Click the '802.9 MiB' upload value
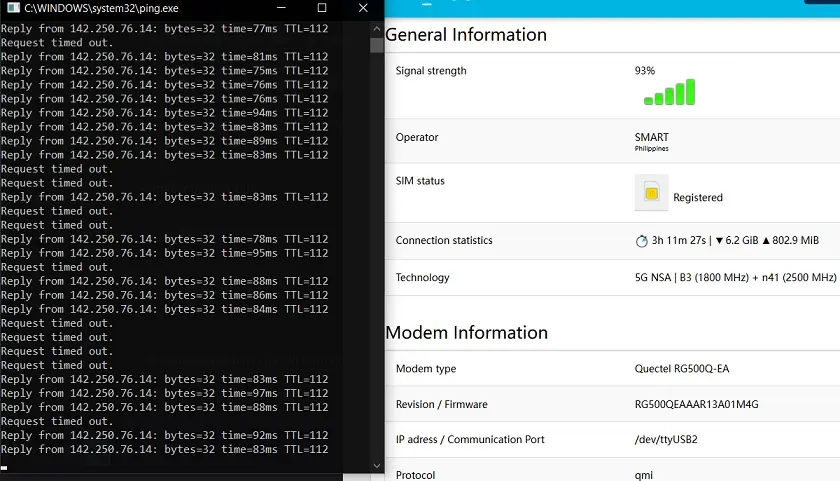This screenshot has height=481, width=840. [x=795, y=240]
